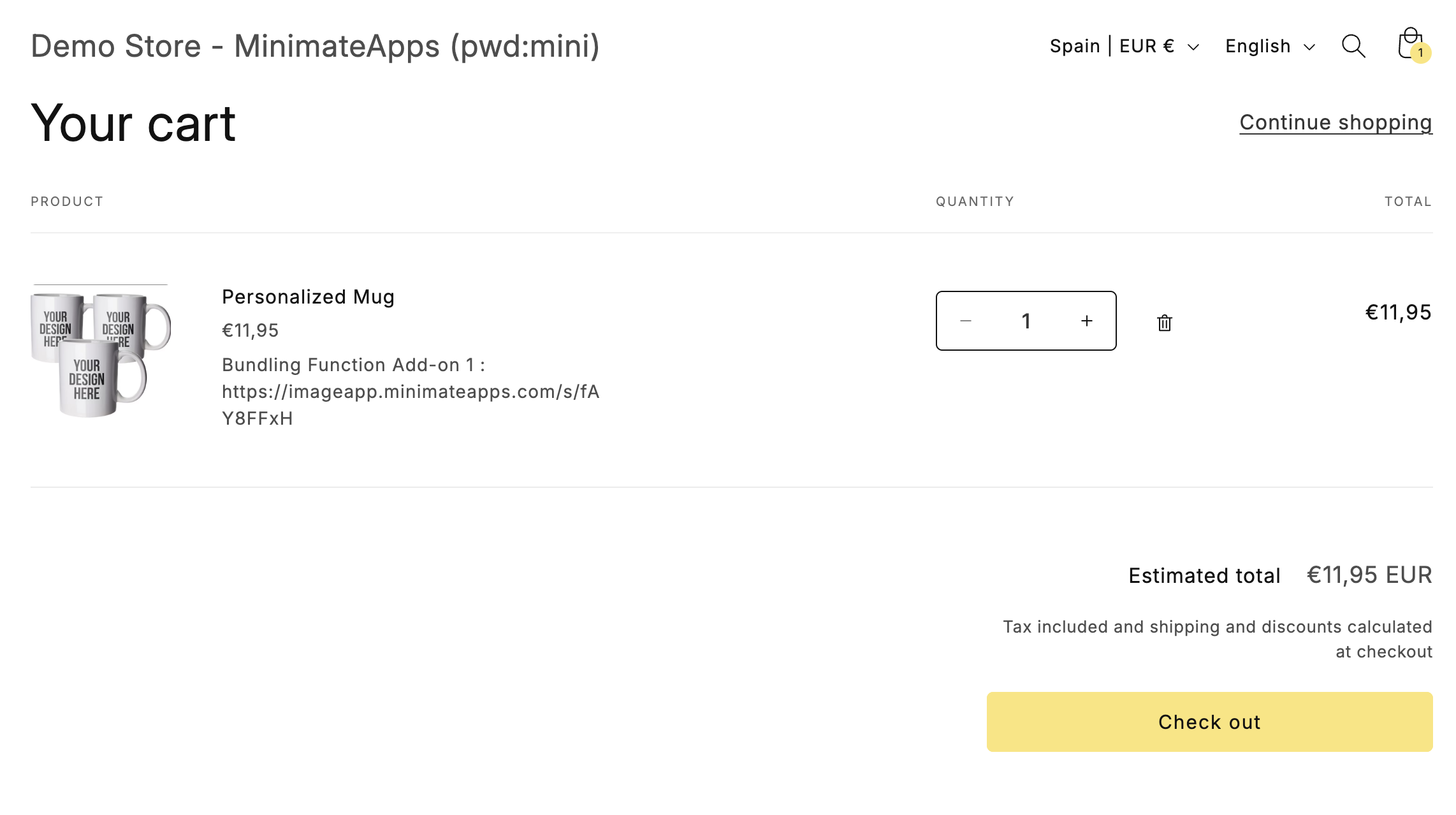Screen dimensions: 1456x815
Task: Click the mug product thumbnail image
Action: click(x=101, y=352)
